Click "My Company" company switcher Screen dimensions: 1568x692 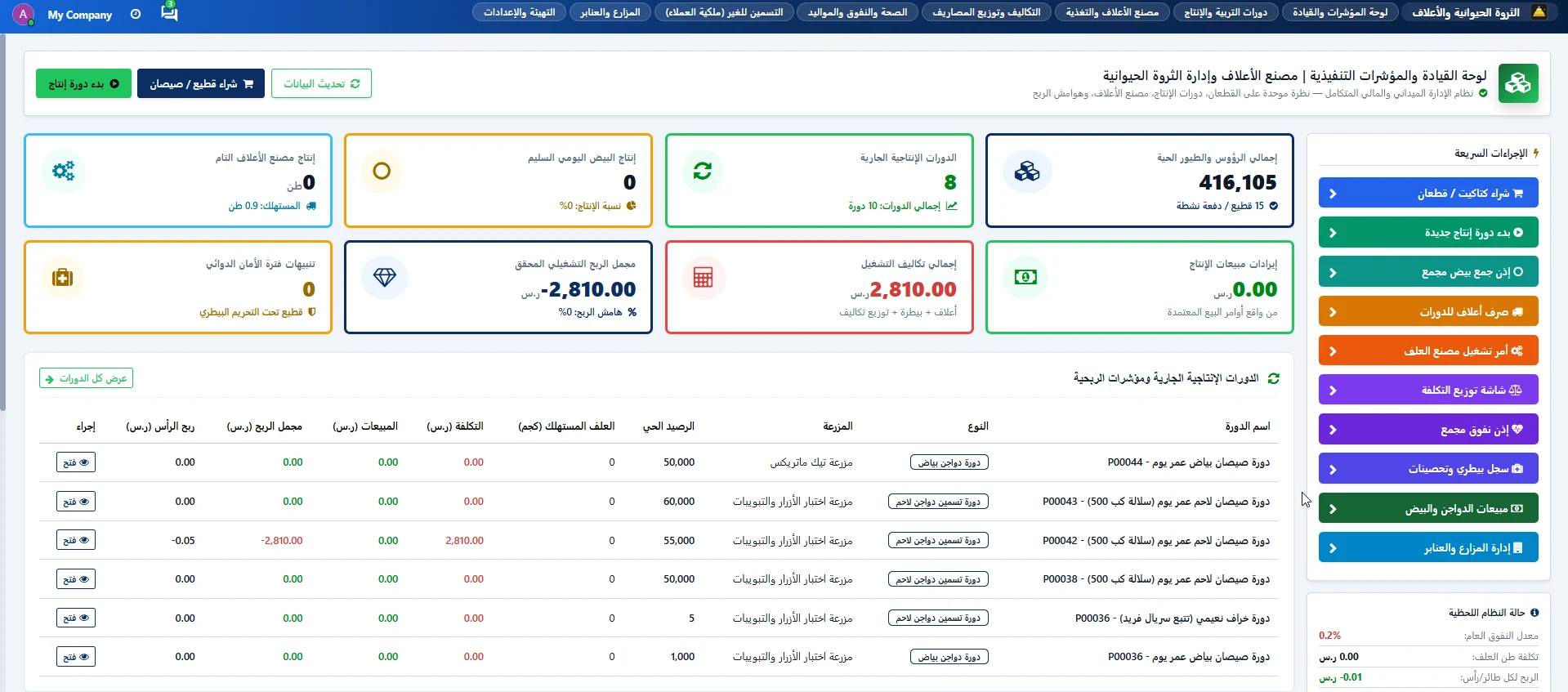[80, 15]
